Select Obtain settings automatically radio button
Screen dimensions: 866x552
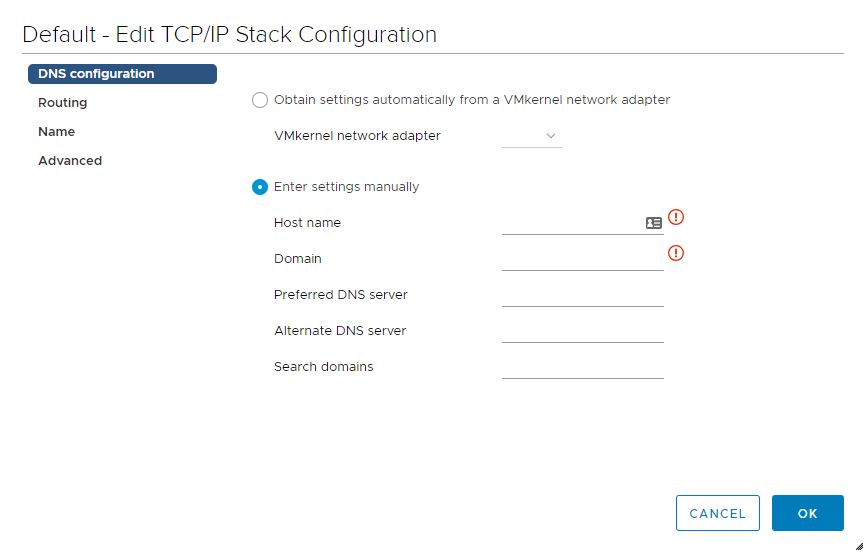260,100
